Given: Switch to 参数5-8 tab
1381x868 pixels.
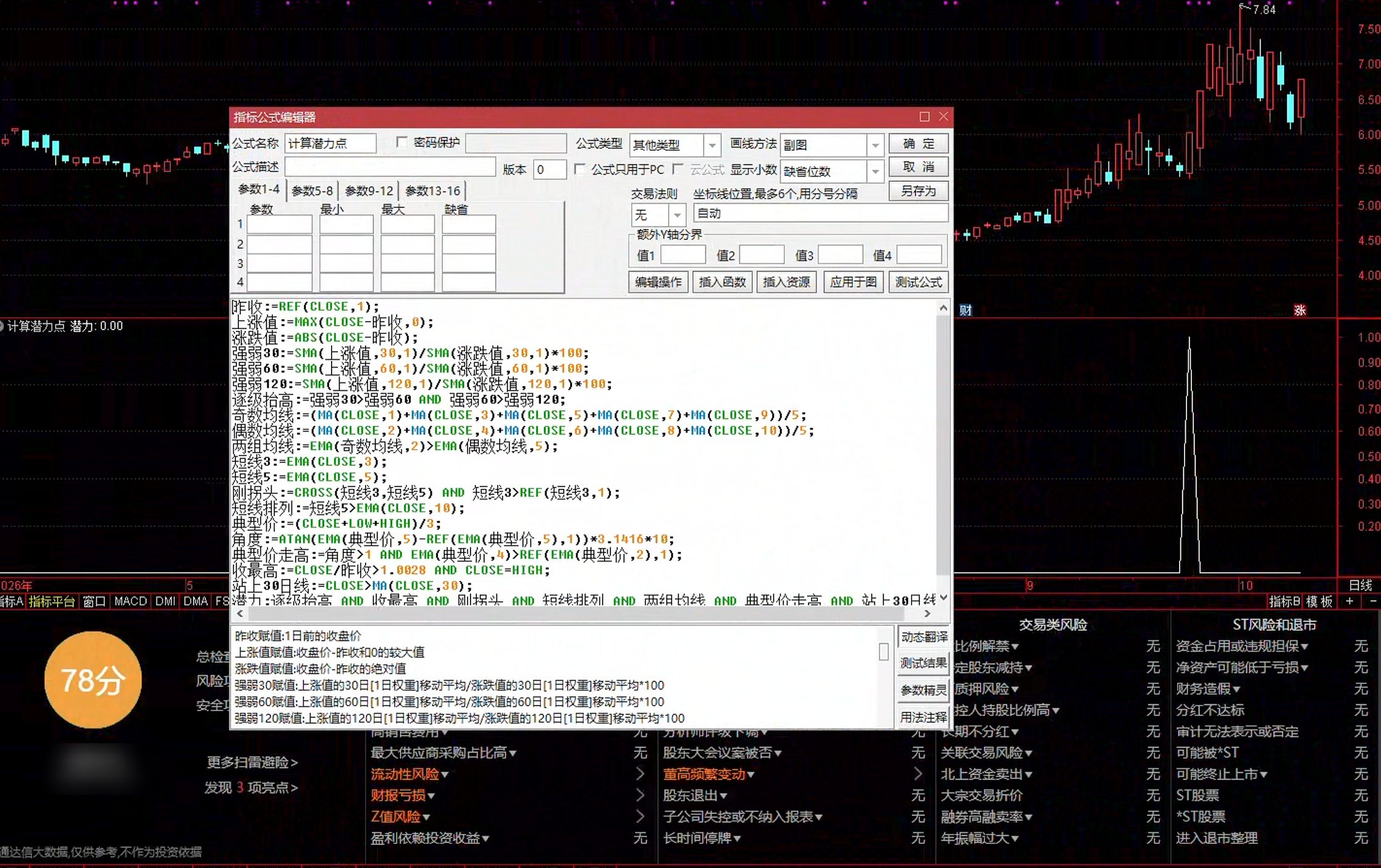Looking at the screenshot, I should pos(312,191).
